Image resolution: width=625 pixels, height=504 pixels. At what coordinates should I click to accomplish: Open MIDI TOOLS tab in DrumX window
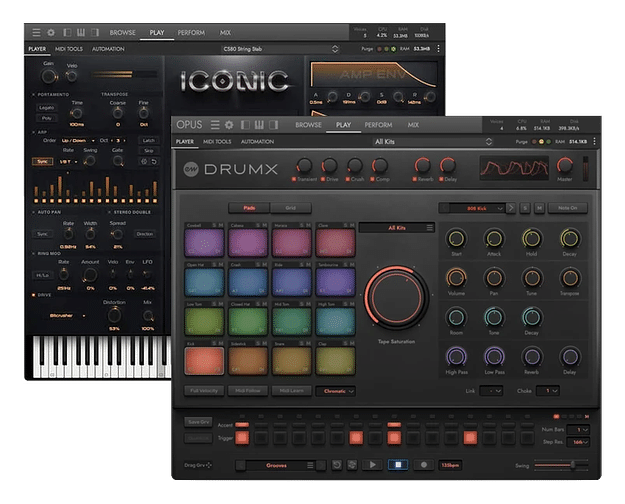[x=217, y=142]
